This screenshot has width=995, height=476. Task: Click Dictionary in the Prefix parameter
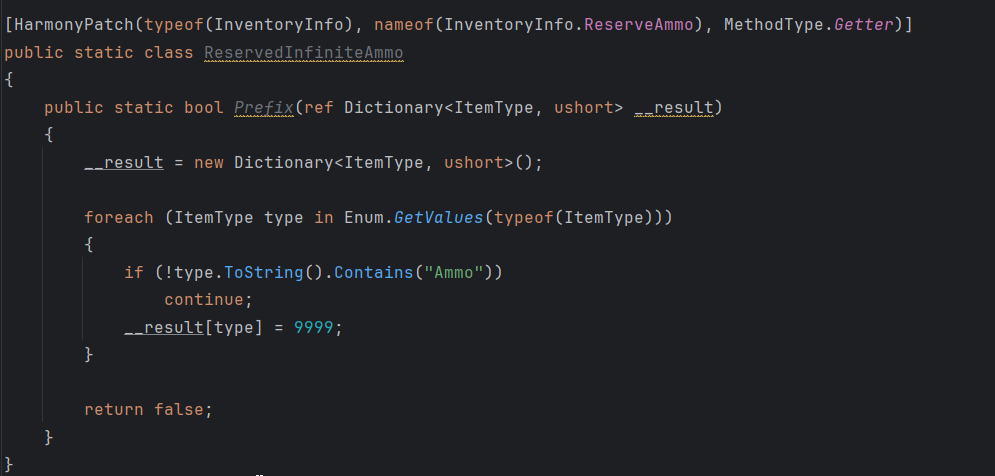pyautogui.click(x=393, y=107)
